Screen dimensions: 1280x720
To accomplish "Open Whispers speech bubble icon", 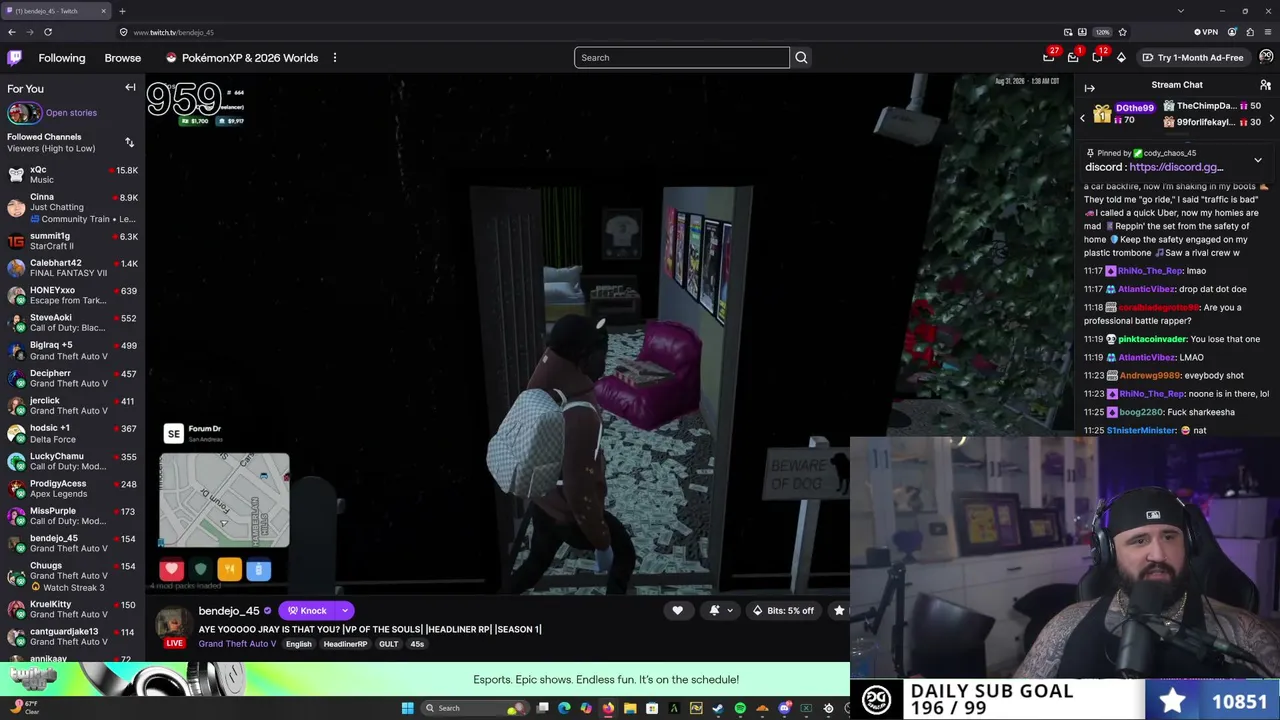I will [1097, 57].
